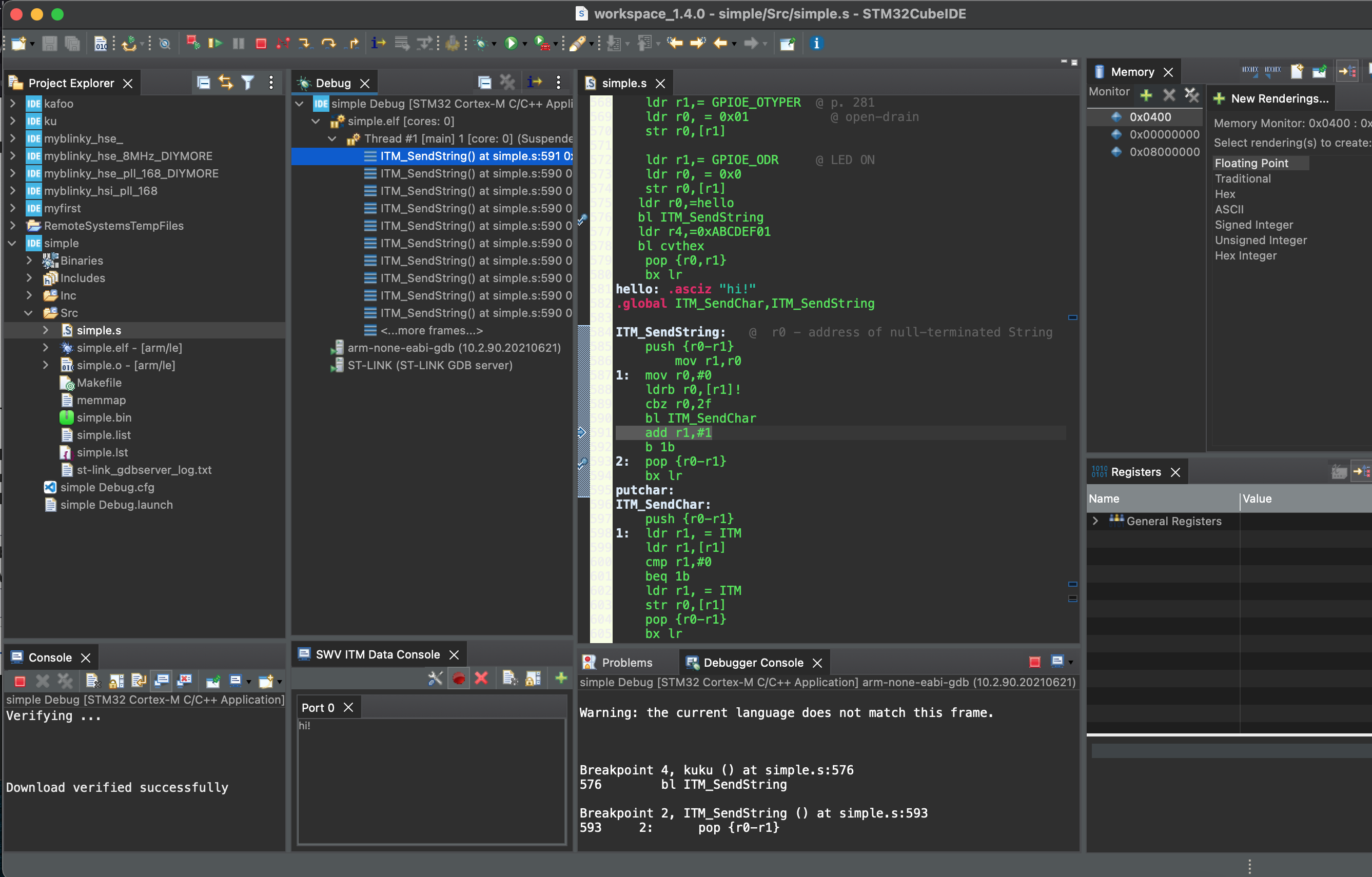Collapse All in the Project Explorer toolbar

coord(203,83)
